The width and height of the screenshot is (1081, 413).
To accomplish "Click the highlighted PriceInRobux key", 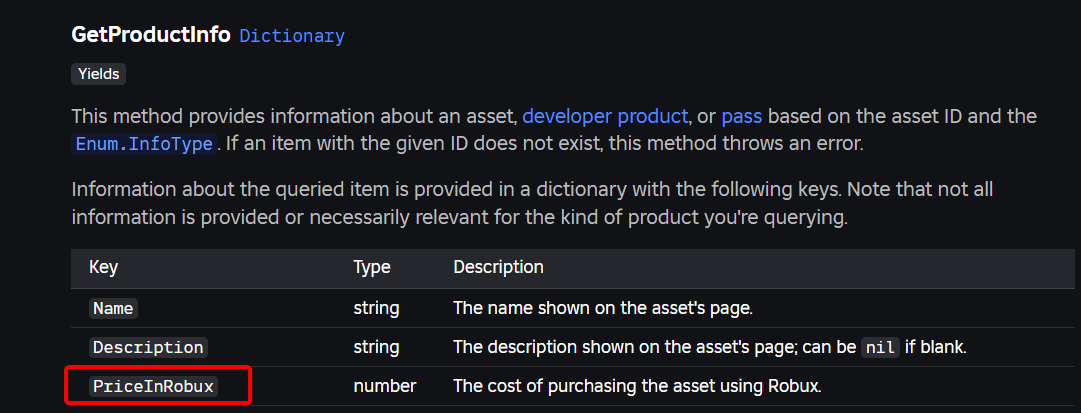I will [x=153, y=386].
